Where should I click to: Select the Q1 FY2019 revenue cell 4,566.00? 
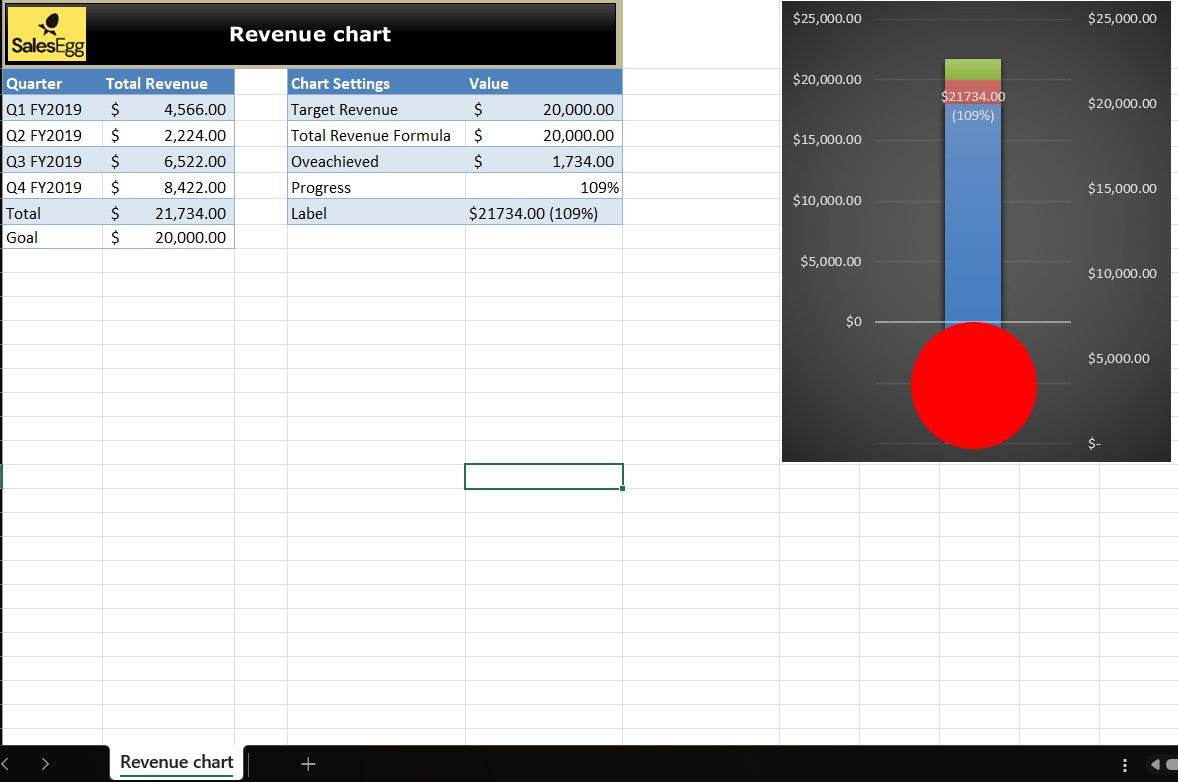pyautogui.click(x=168, y=110)
